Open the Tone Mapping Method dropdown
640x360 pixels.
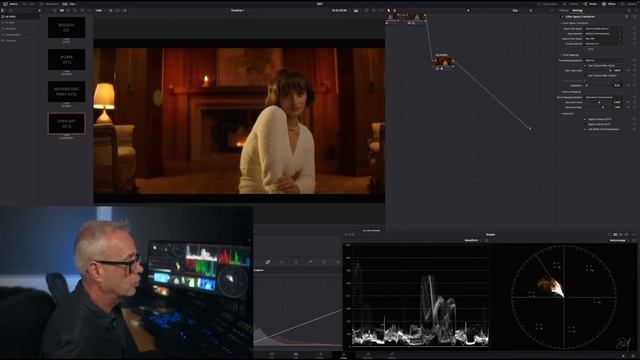pyautogui.click(x=603, y=60)
